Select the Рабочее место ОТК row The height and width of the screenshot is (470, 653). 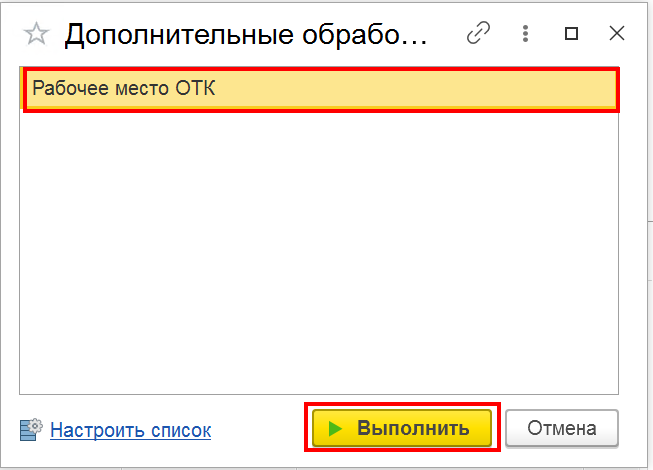[x=319, y=89]
